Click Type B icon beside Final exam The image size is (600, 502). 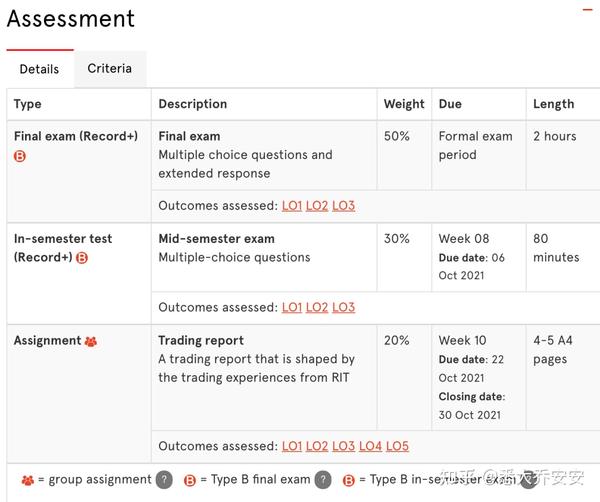(20, 156)
